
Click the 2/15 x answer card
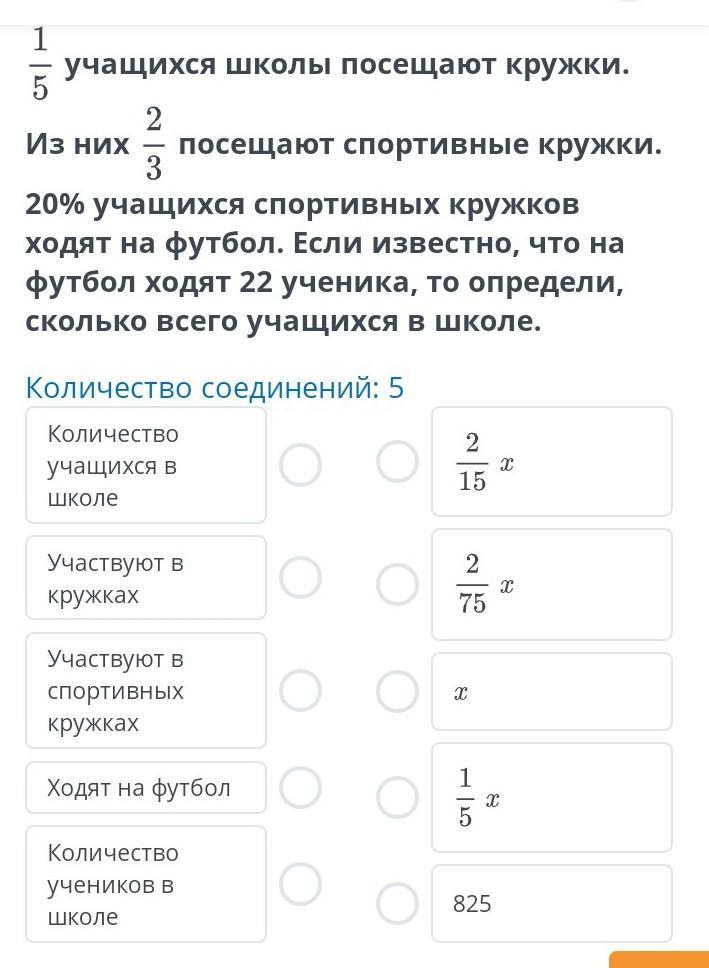(x=552, y=461)
